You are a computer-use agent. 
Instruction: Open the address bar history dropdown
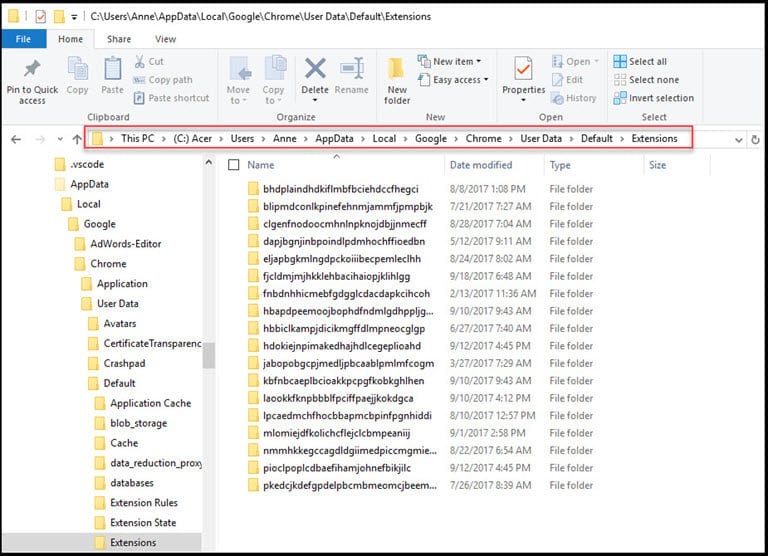click(x=739, y=140)
